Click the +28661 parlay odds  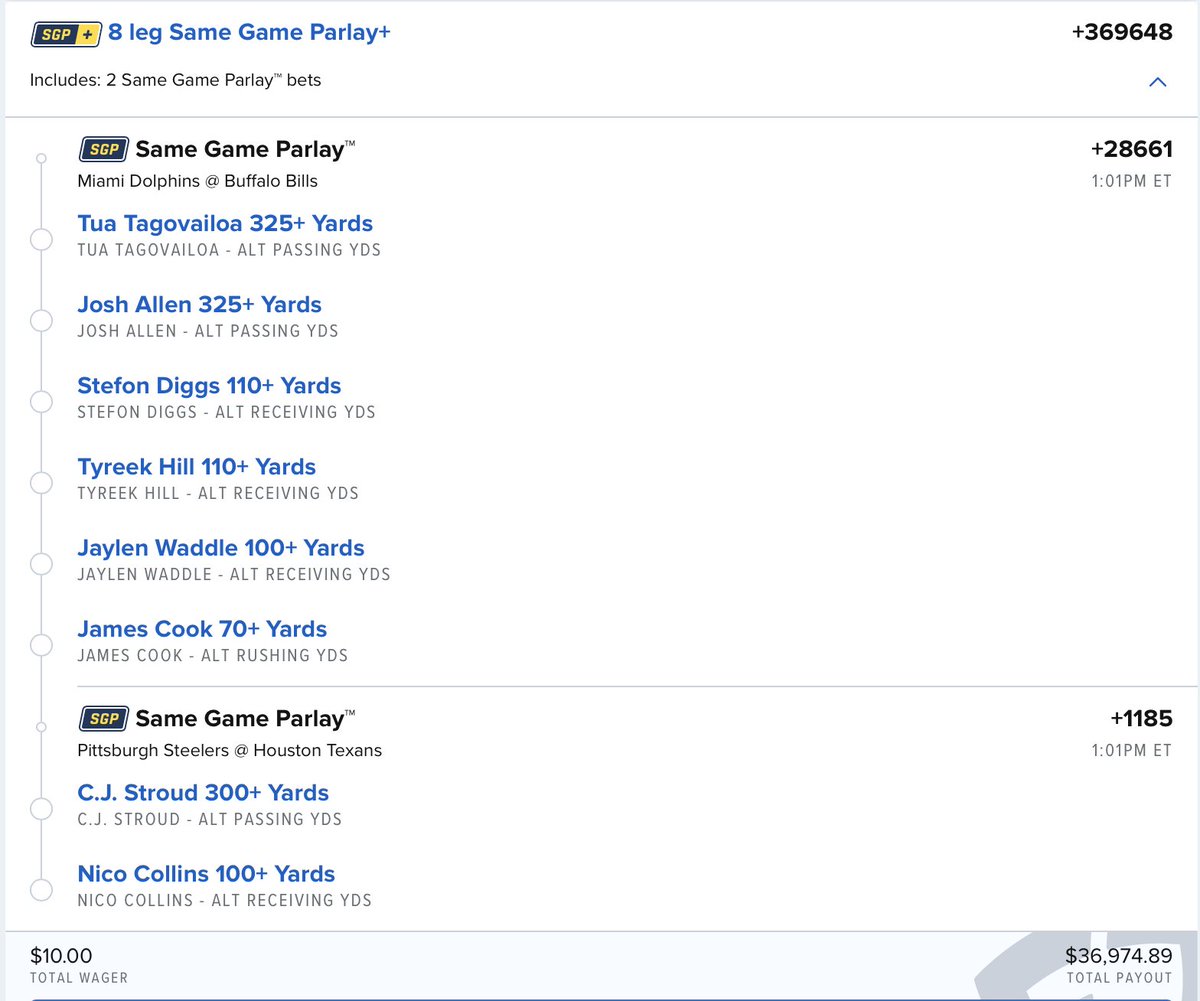1131,150
